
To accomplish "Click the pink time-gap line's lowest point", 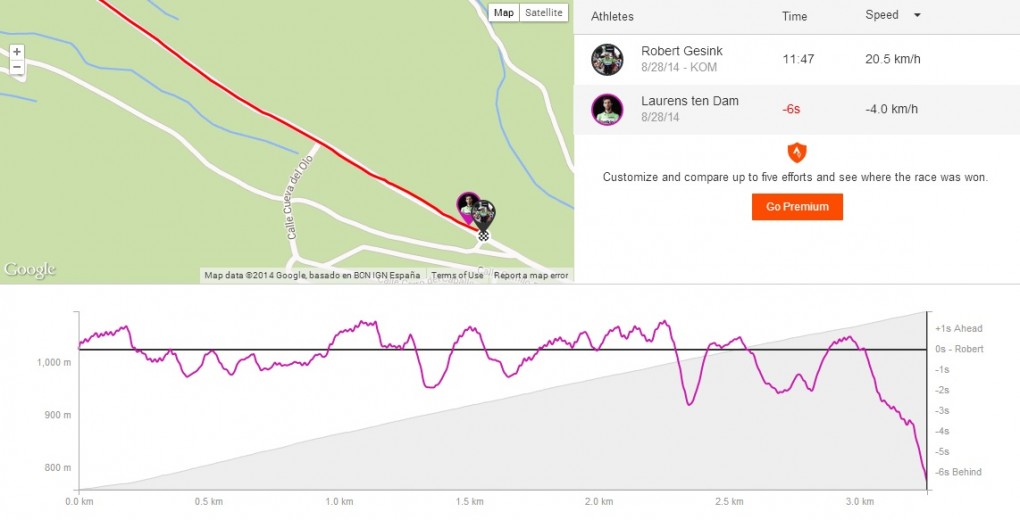I will pos(927,485).
